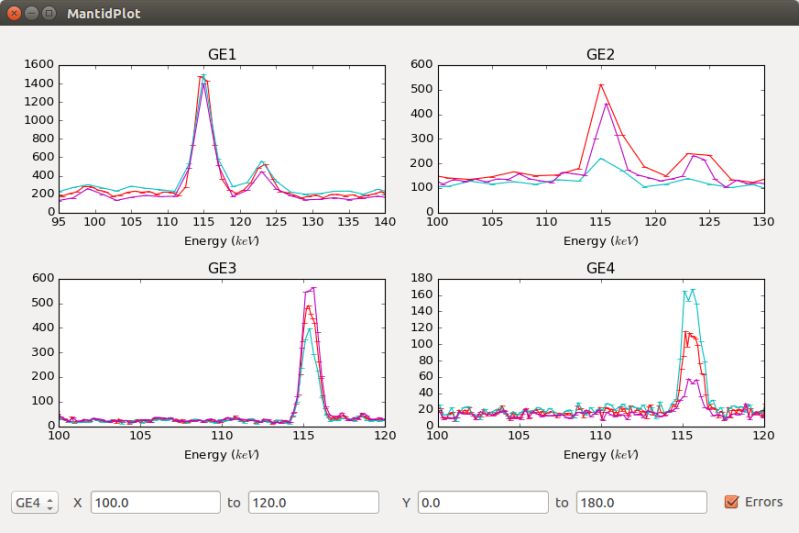The image size is (799, 533).
Task: Click the GE4 plot title
Action: tap(600, 268)
